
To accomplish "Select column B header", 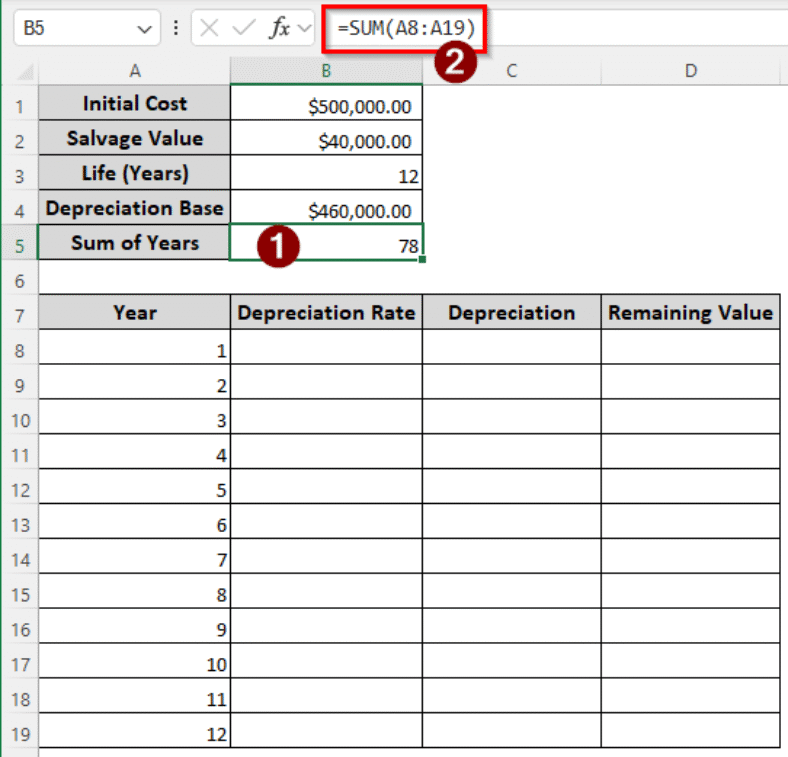I will 326,71.
